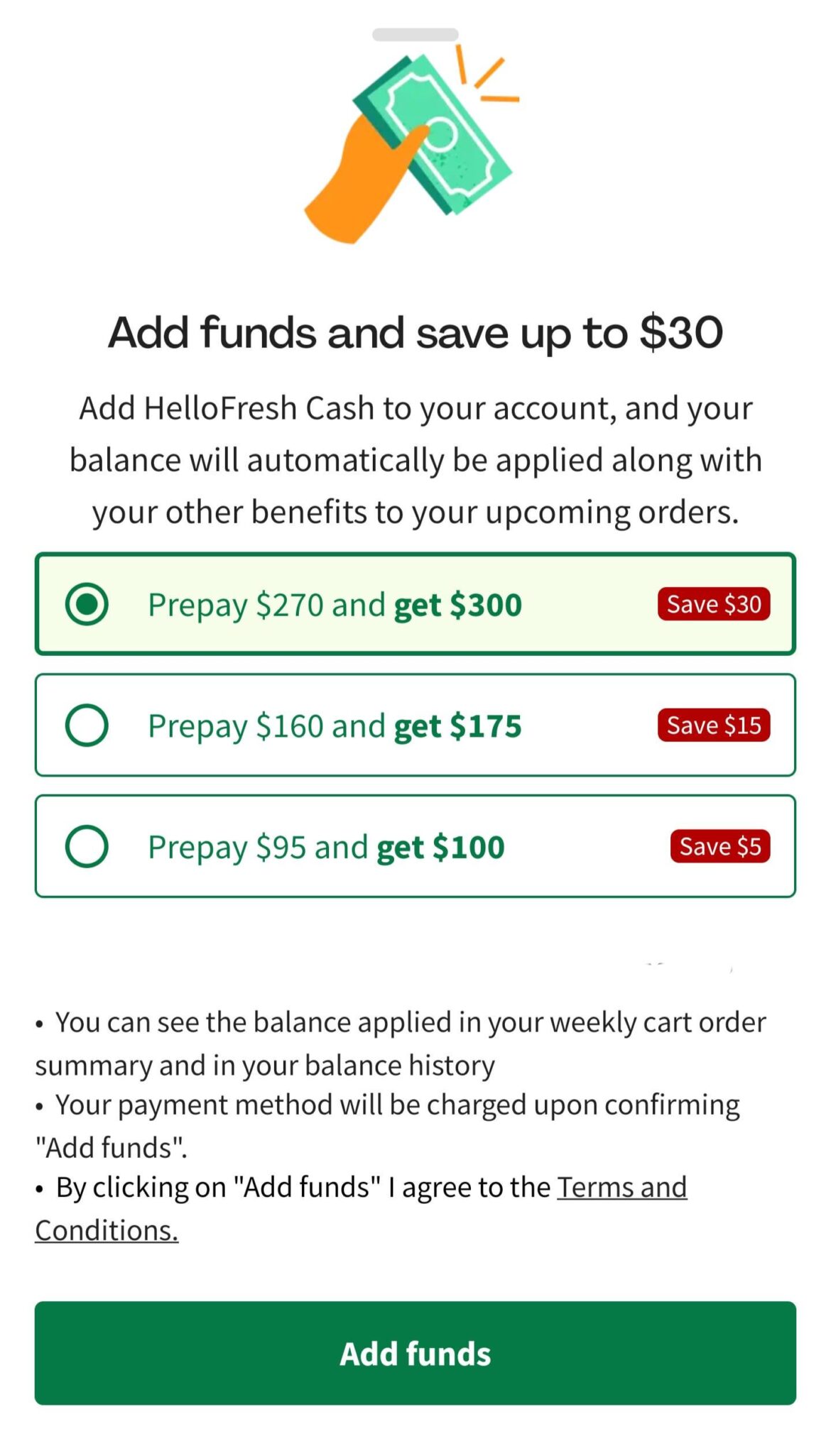
Task: Click the balance history bullet point text
Action: [x=400, y=1042]
